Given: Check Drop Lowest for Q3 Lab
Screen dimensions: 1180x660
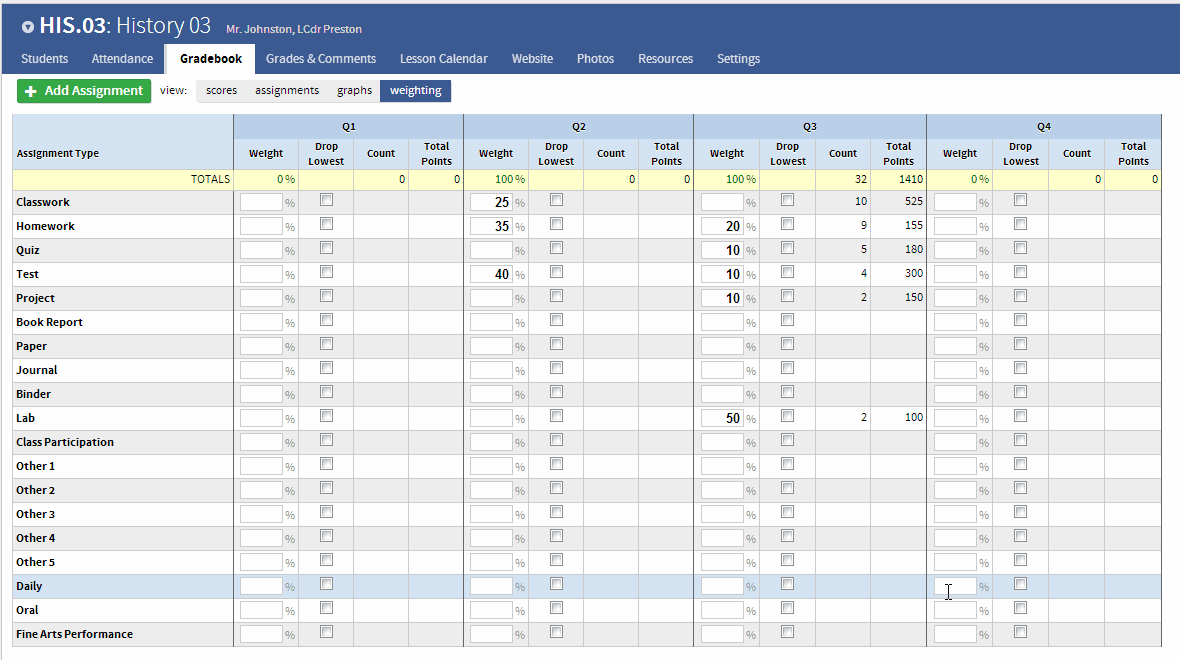Looking at the screenshot, I should 787,415.
